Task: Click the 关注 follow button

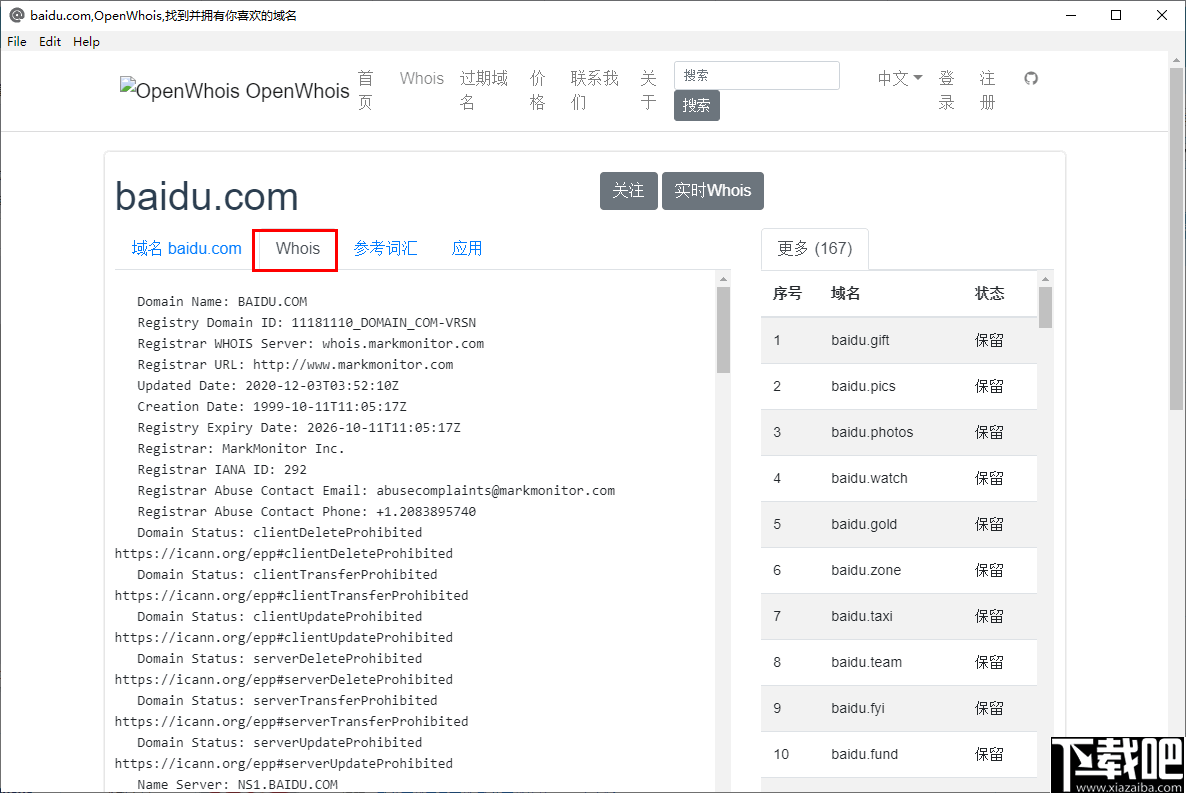Action: pyautogui.click(x=628, y=190)
